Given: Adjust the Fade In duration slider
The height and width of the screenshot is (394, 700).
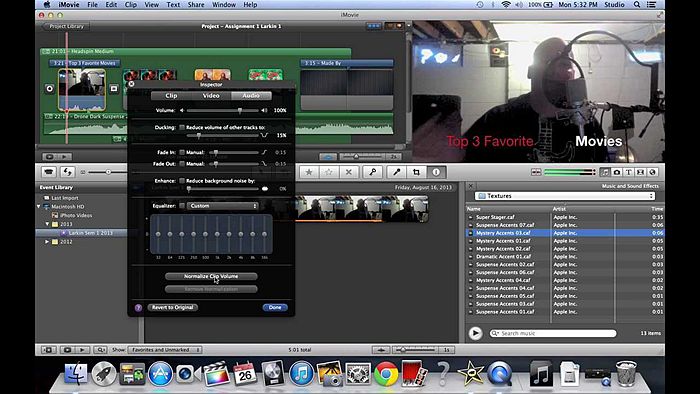Looking at the screenshot, I should point(216,152).
